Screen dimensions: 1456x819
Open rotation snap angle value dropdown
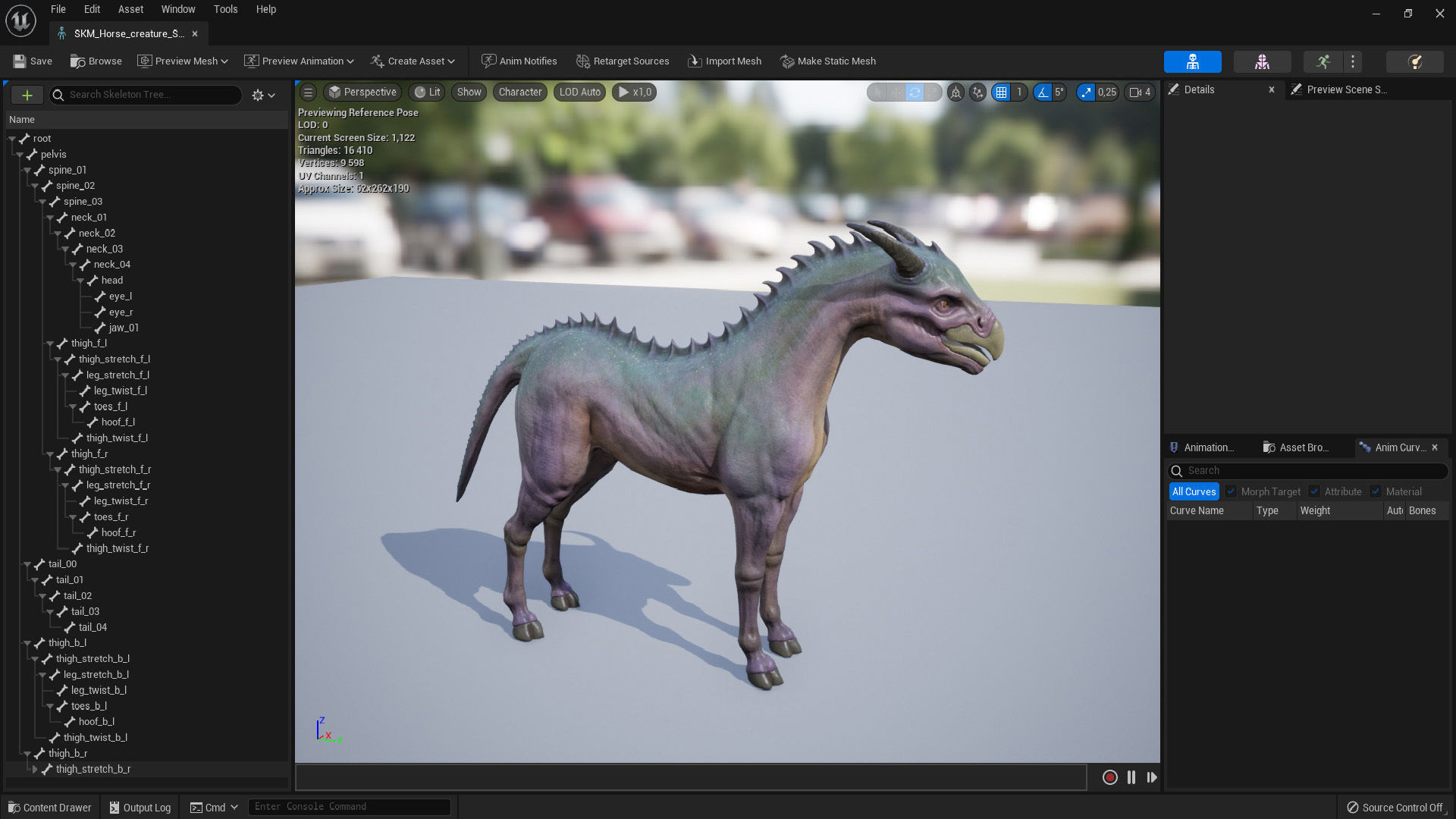tap(1059, 92)
